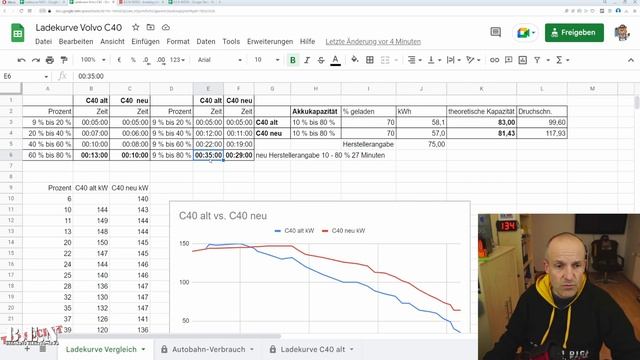Format as percent icon
The height and width of the screenshot is (360, 640).
[x=133, y=60]
